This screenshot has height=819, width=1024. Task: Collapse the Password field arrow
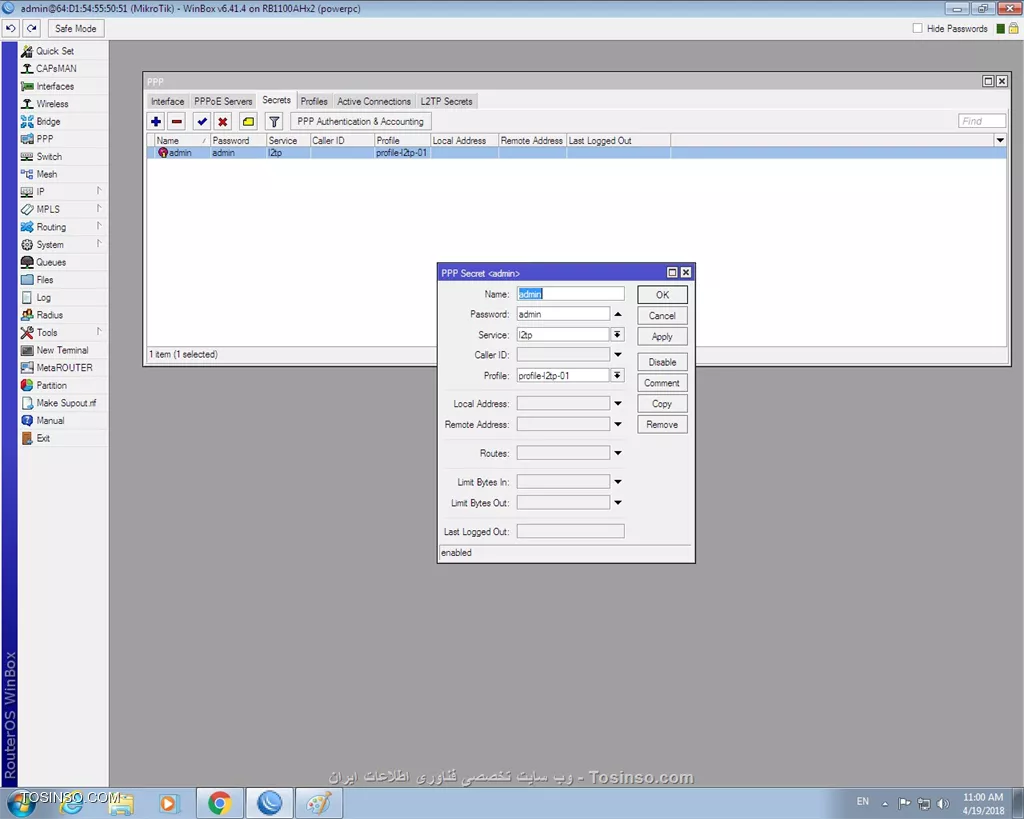click(x=618, y=314)
